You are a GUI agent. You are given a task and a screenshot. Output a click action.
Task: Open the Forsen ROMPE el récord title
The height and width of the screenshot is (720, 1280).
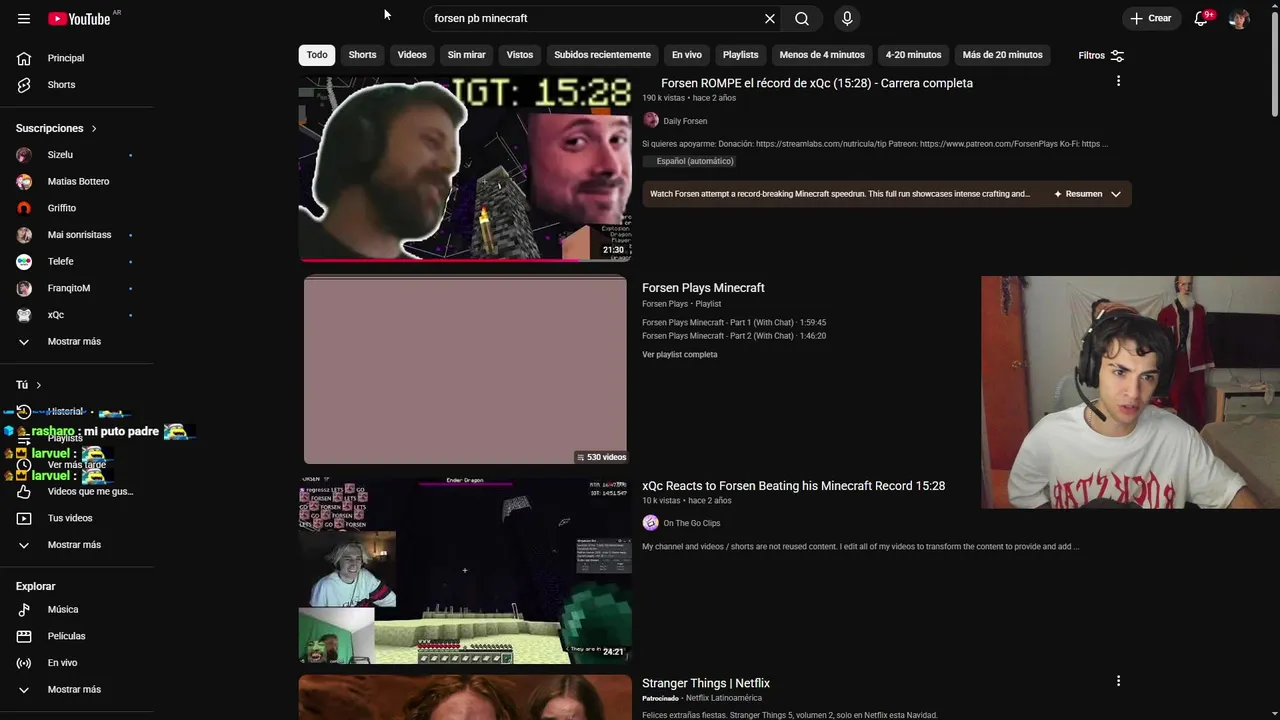point(817,83)
